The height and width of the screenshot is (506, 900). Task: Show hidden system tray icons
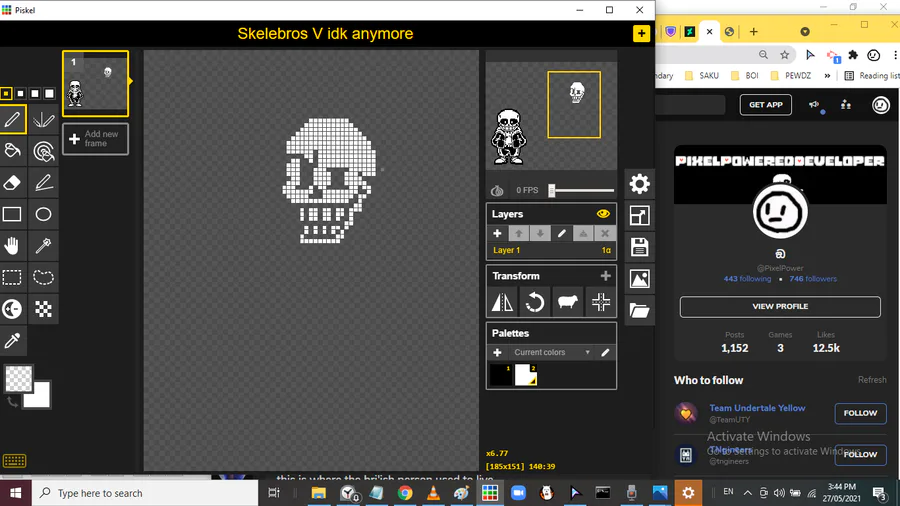(x=747, y=493)
